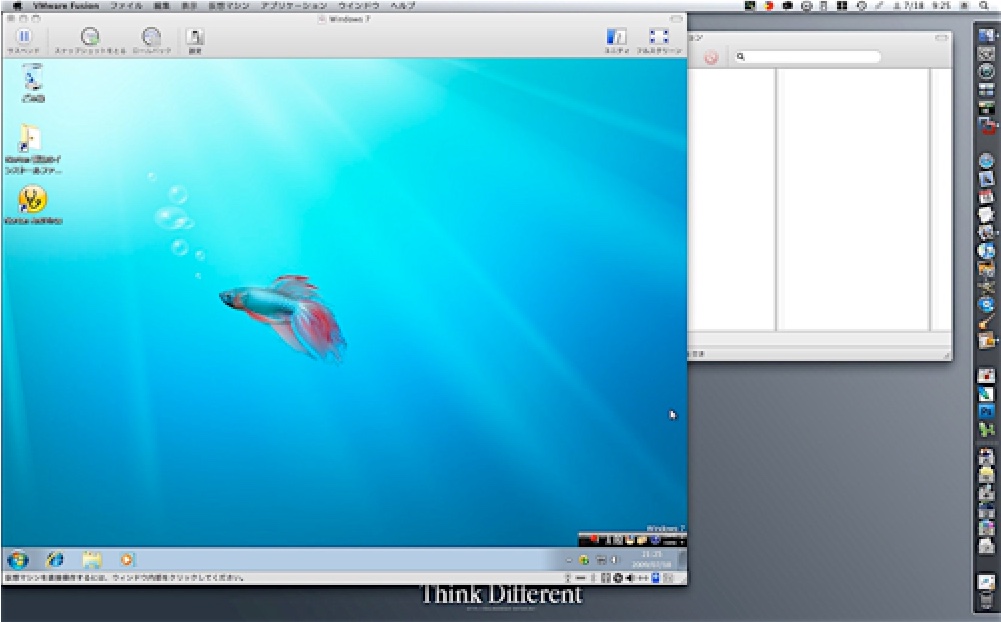Open the Apple menu
This screenshot has height=622, width=1001.
(17, 6)
